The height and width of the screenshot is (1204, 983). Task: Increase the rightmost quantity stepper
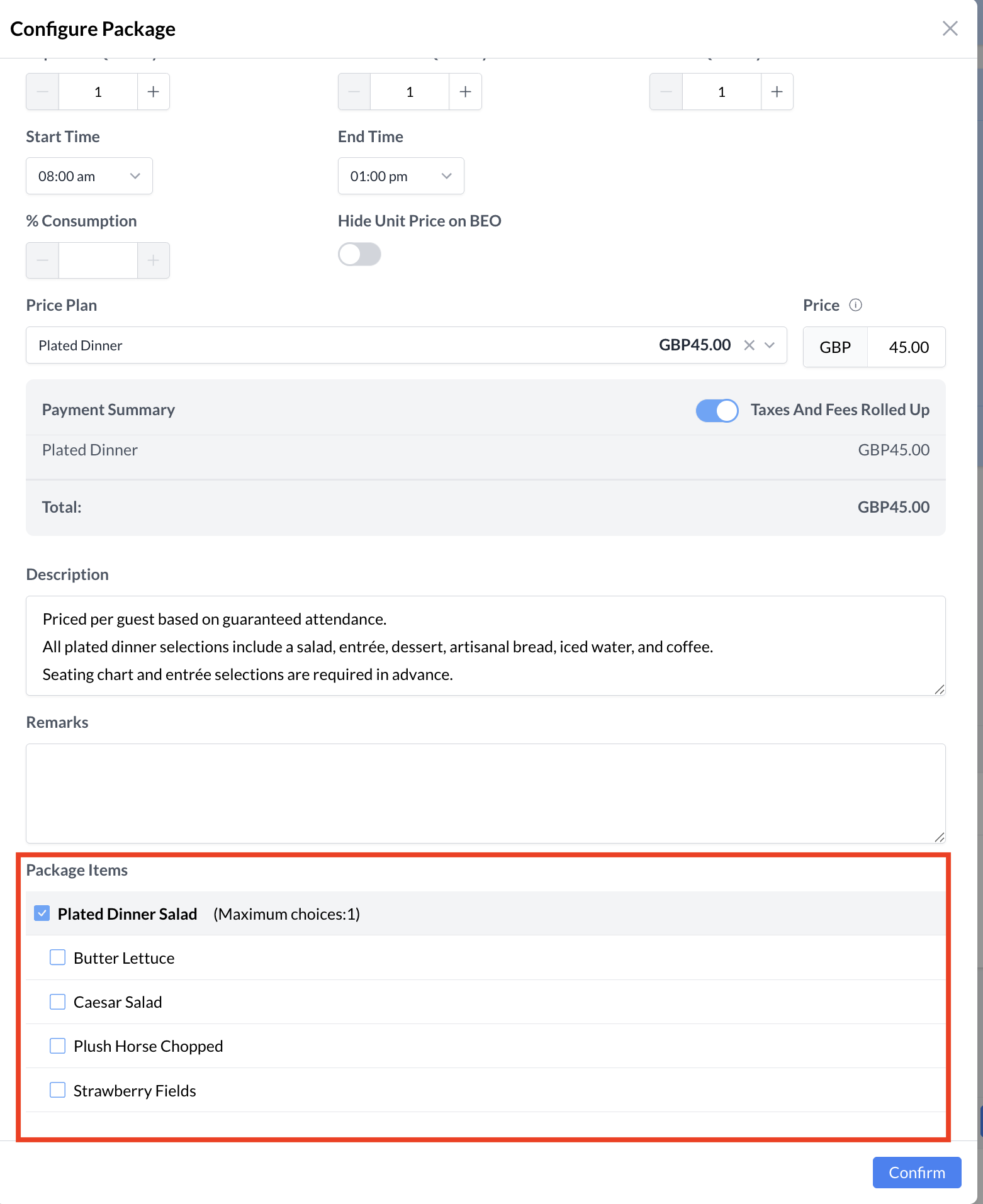tap(777, 92)
